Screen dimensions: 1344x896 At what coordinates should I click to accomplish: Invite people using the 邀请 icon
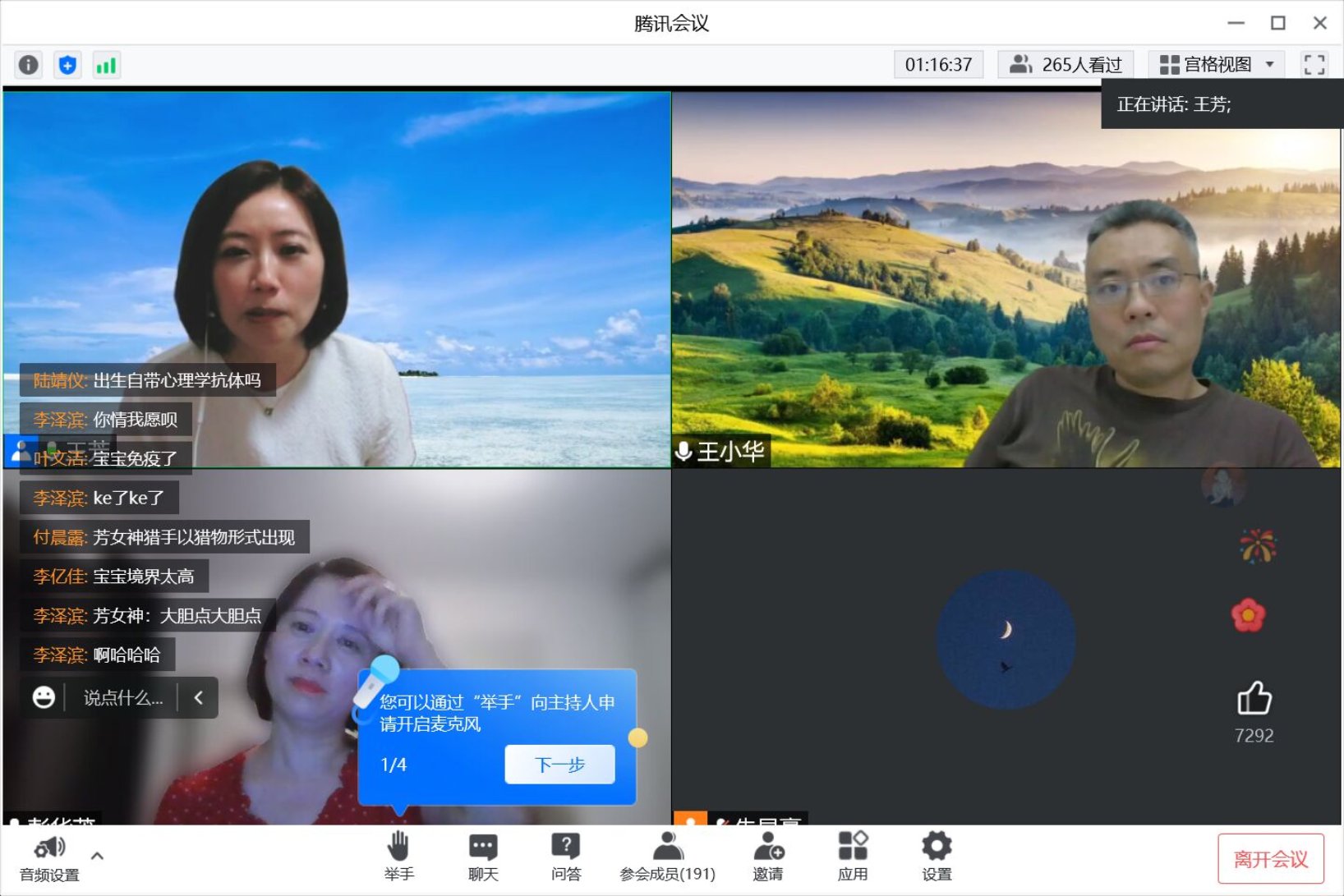click(768, 856)
